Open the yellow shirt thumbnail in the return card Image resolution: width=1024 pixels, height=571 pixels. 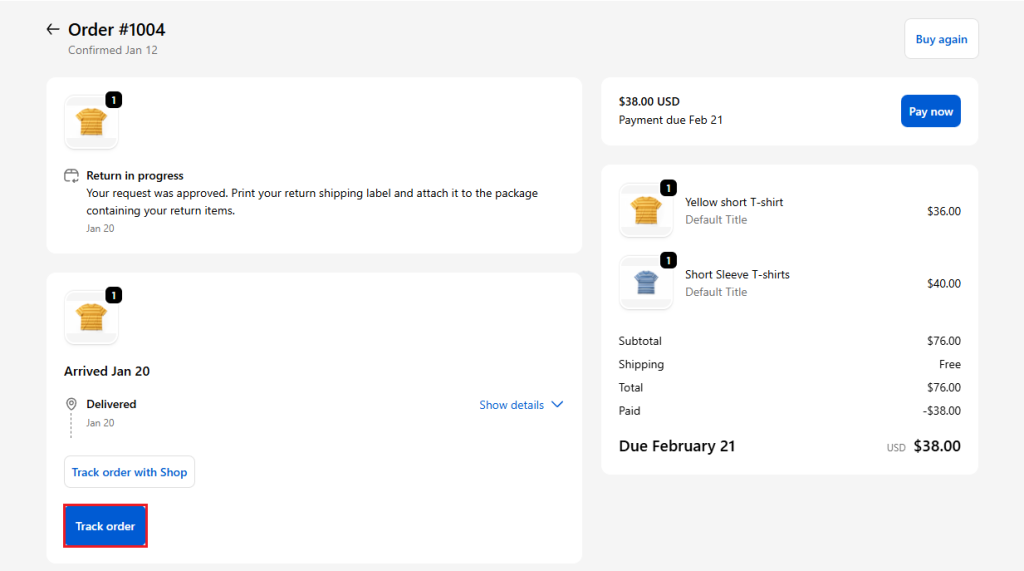91,122
